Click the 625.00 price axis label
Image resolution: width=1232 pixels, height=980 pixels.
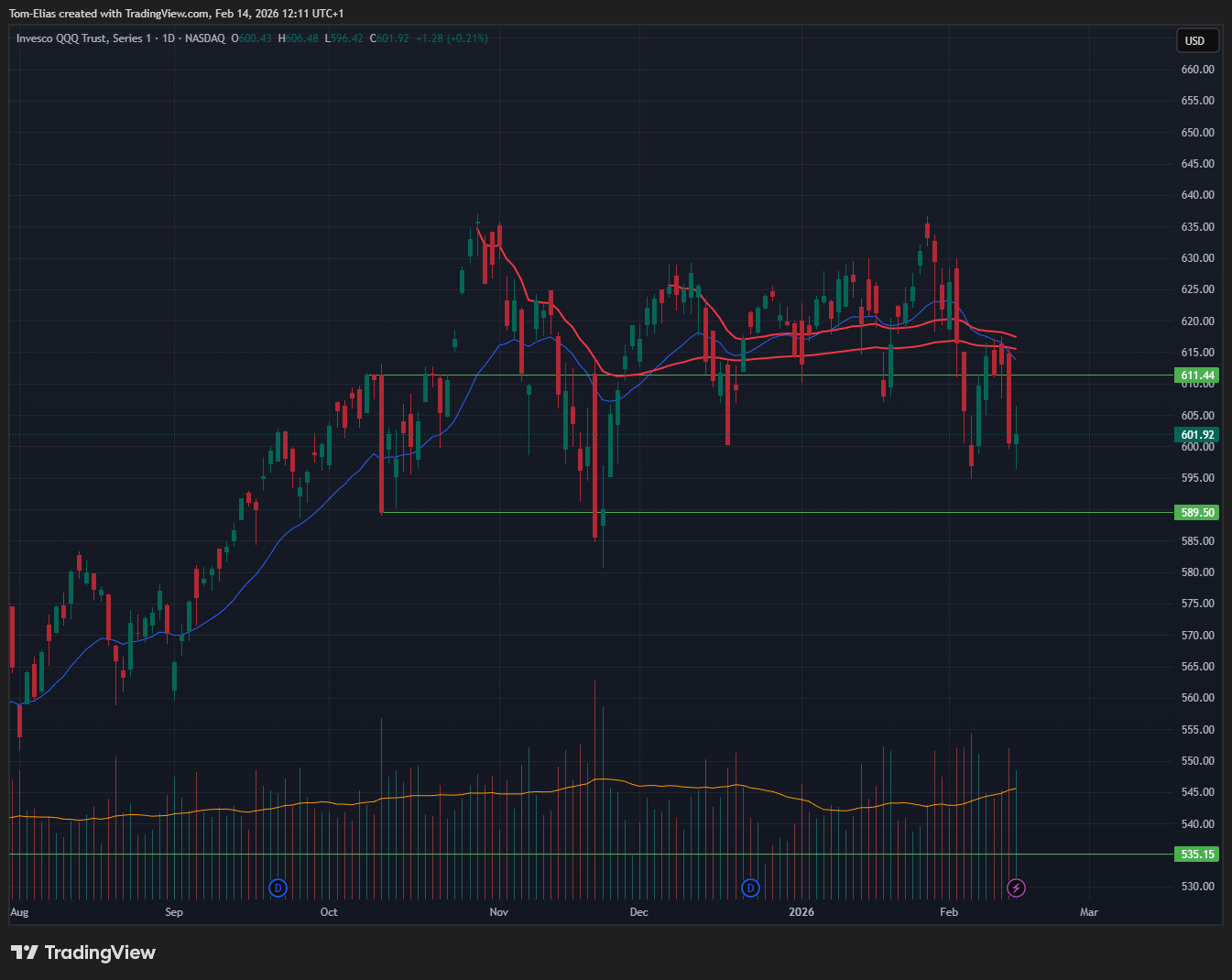coord(1197,289)
